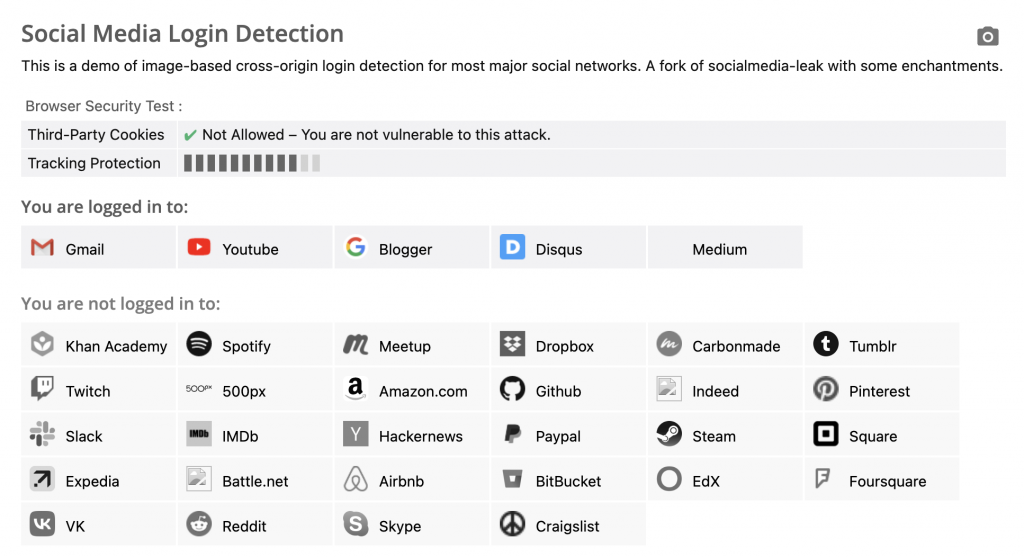
Task: Click the camera screenshot icon
Action: 987,37
